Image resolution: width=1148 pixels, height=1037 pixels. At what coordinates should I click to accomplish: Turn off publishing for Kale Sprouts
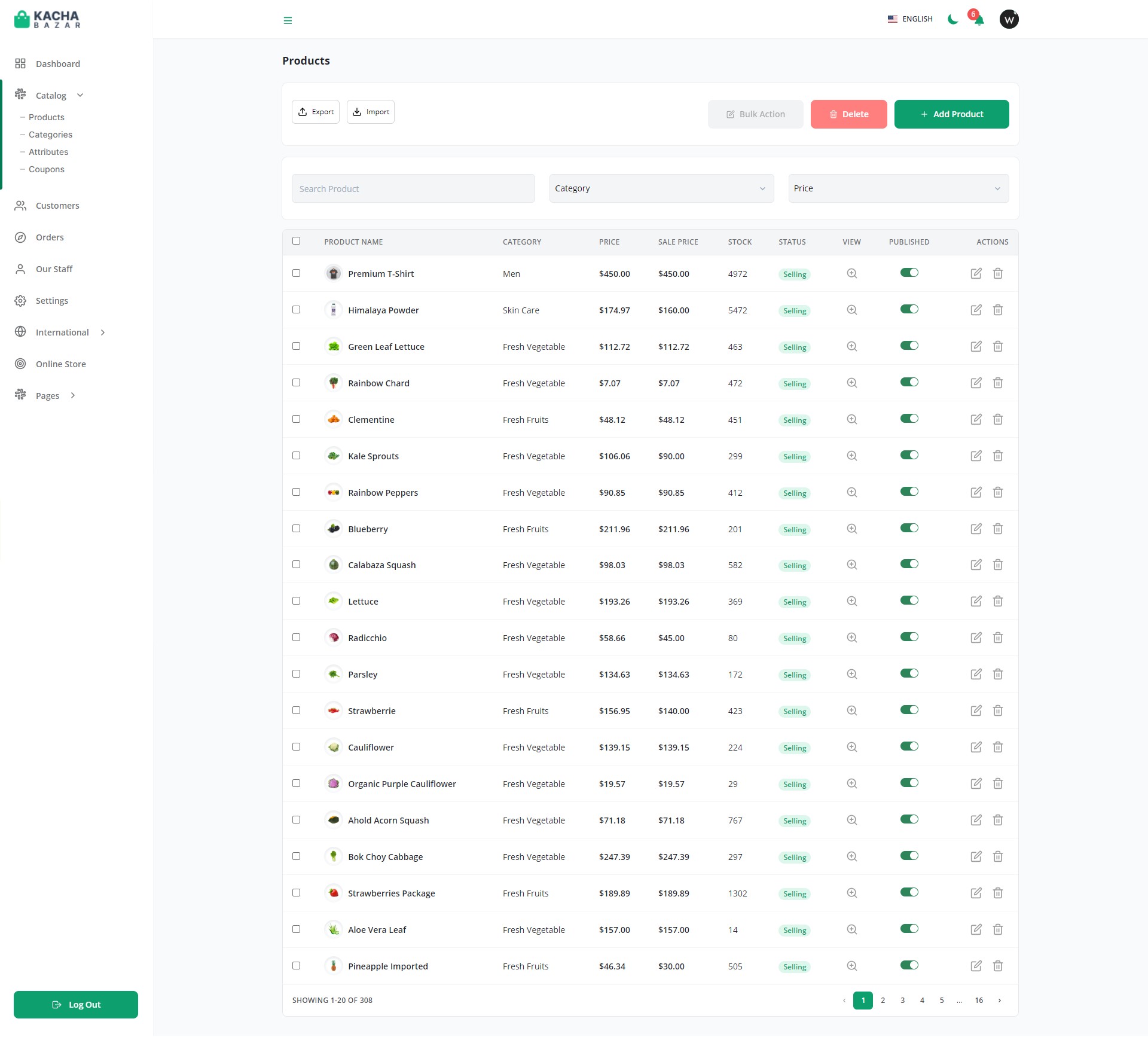[x=909, y=455]
